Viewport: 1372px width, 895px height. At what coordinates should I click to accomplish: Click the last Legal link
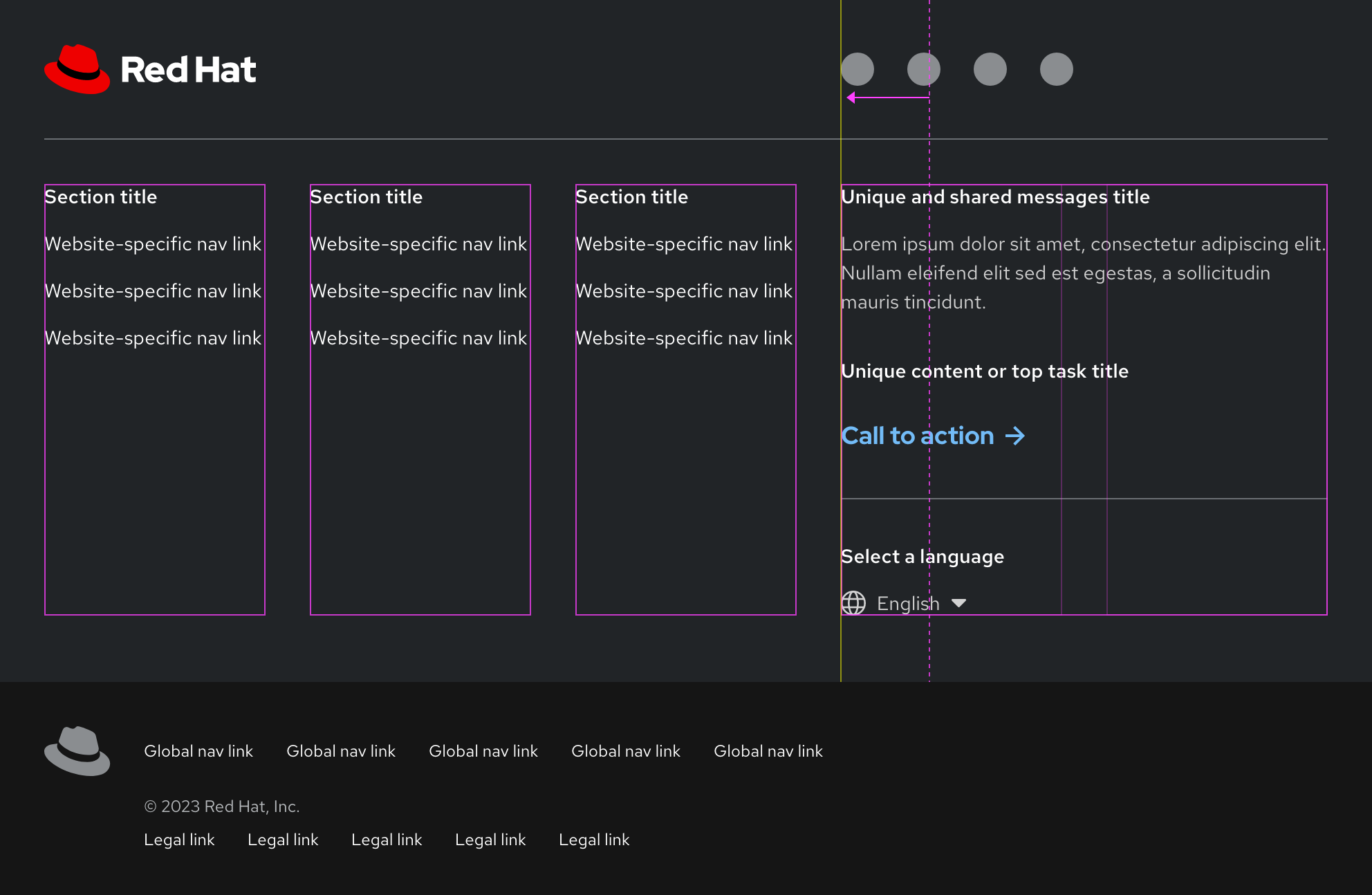tap(594, 840)
